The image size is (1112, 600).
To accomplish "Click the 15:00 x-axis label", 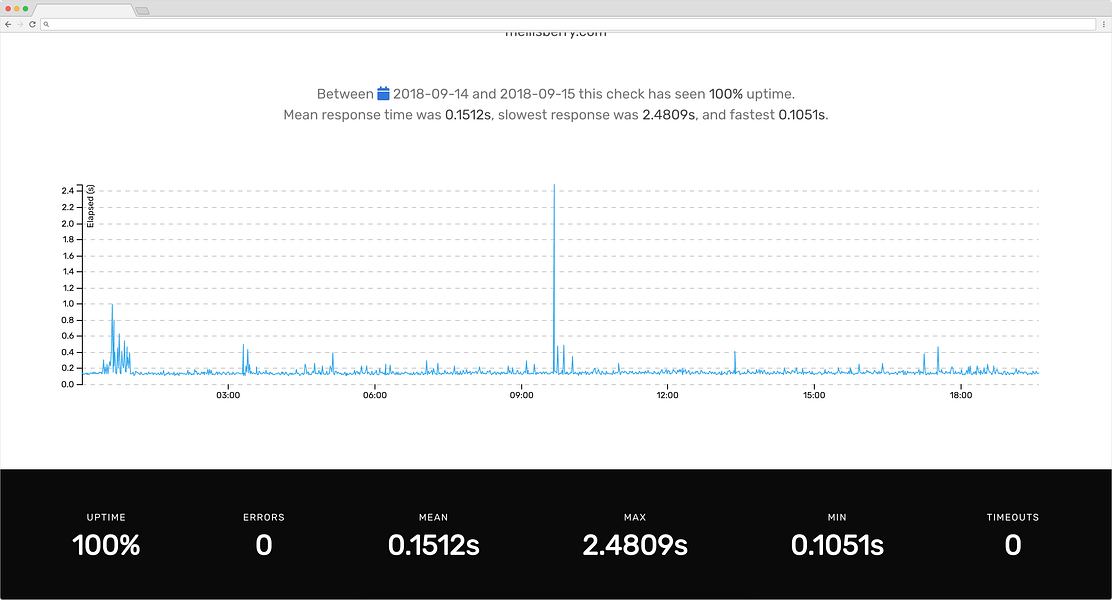I will (814, 395).
